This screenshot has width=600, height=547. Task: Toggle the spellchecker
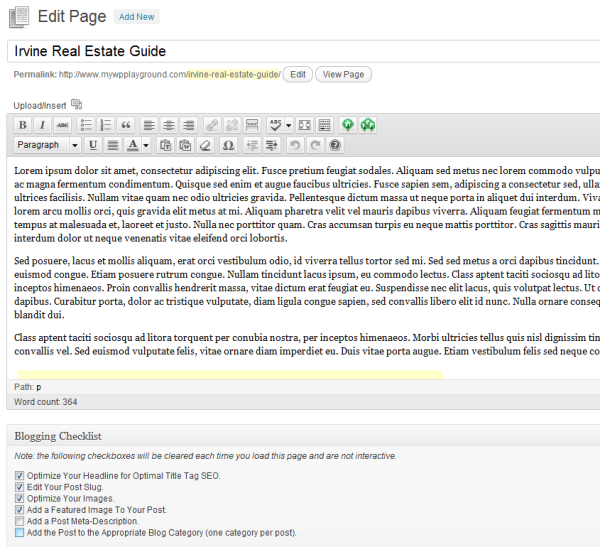tap(276, 125)
